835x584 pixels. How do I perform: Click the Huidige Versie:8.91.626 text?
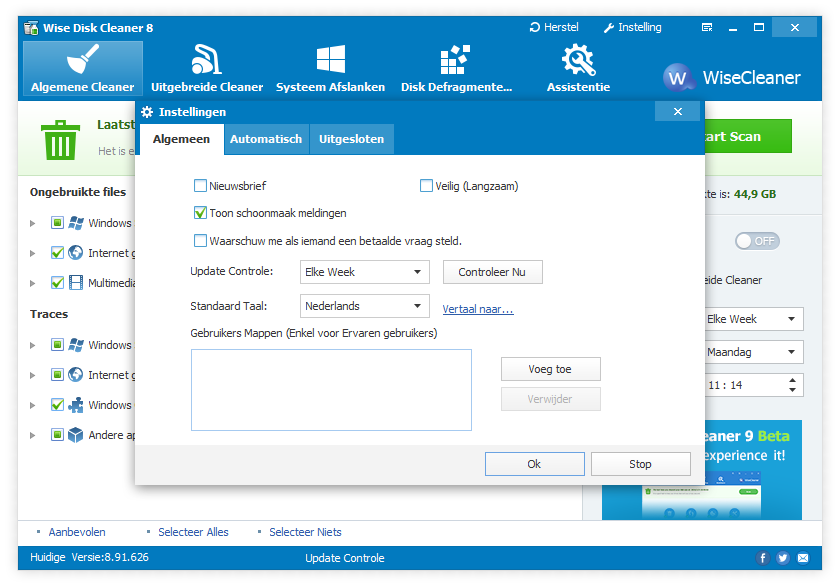(x=89, y=557)
